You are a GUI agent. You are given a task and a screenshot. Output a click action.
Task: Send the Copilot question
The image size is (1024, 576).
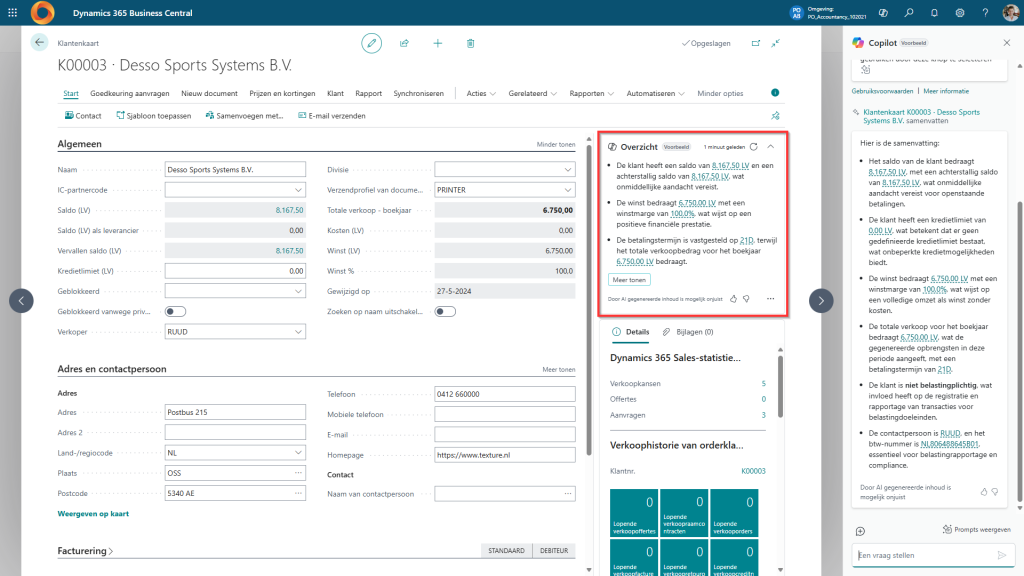[1002, 555]
